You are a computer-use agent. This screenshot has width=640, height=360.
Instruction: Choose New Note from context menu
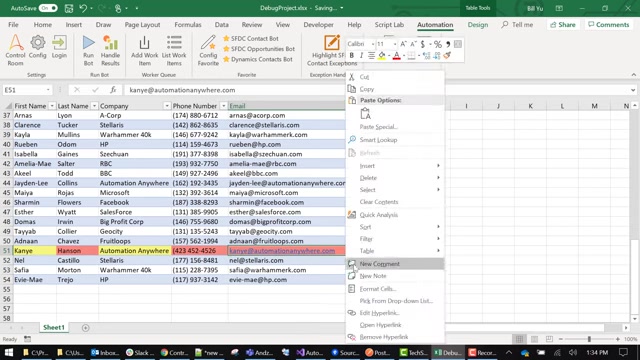[x=395, y=276]
